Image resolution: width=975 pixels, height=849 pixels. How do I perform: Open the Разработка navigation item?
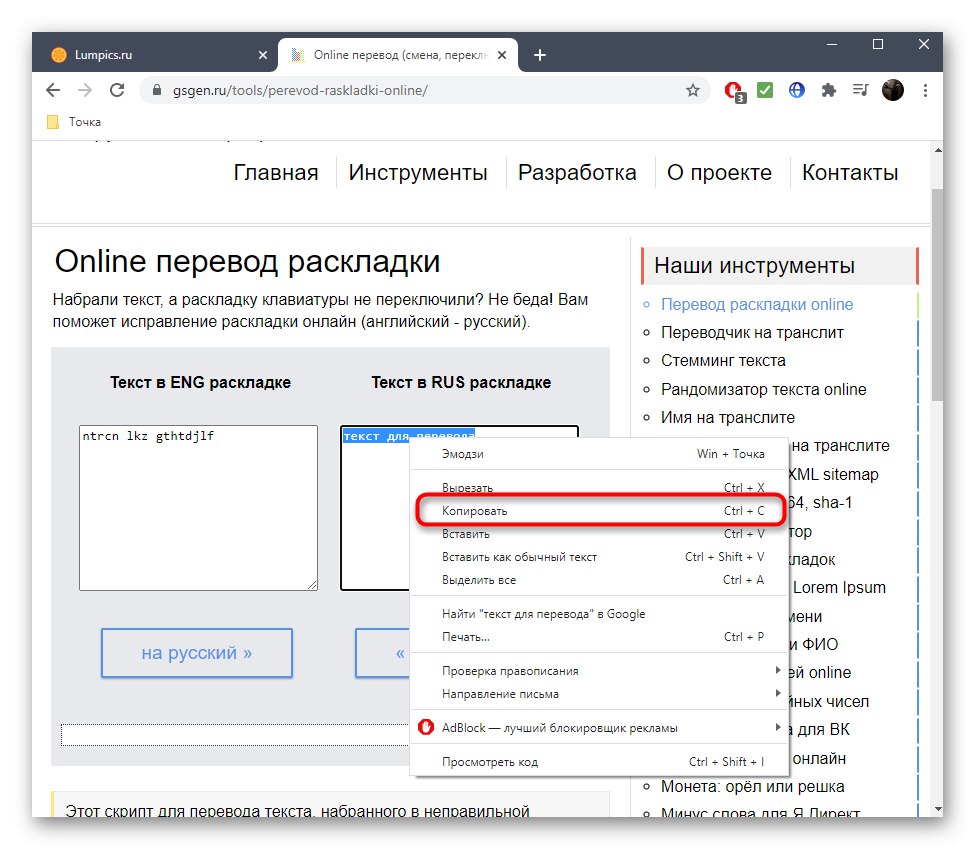point(577,172)
